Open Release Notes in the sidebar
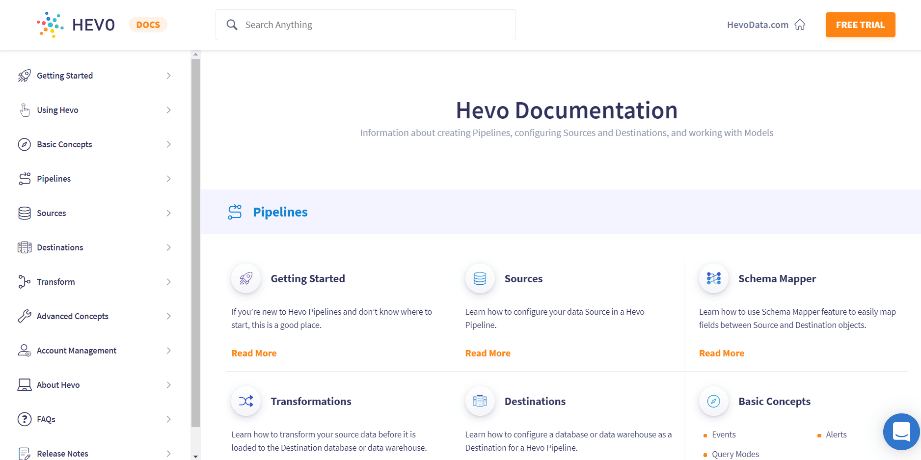The image size is (921, 460). (x=62, y=454)
